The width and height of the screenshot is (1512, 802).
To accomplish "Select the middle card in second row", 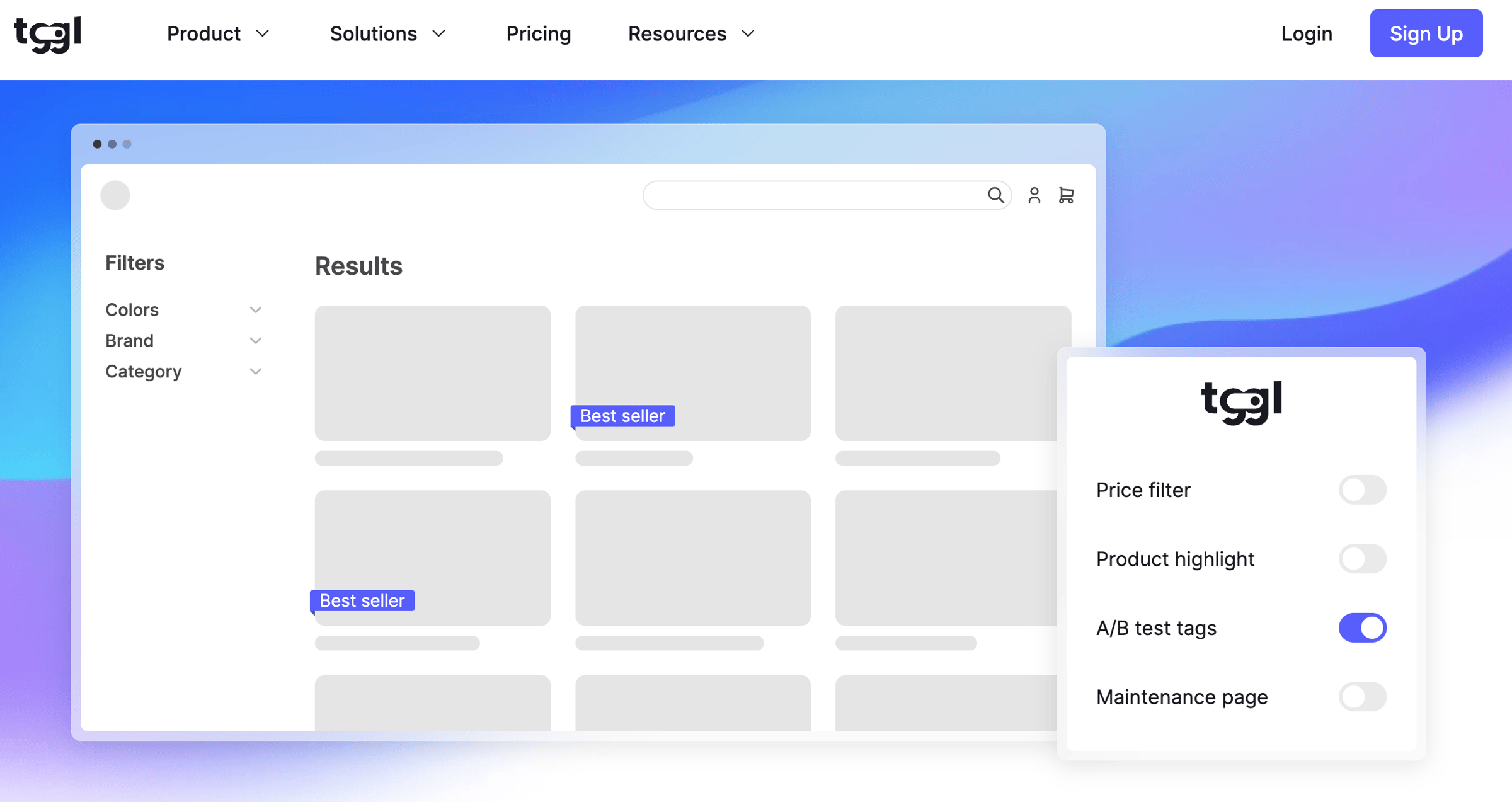I will 692,558.
